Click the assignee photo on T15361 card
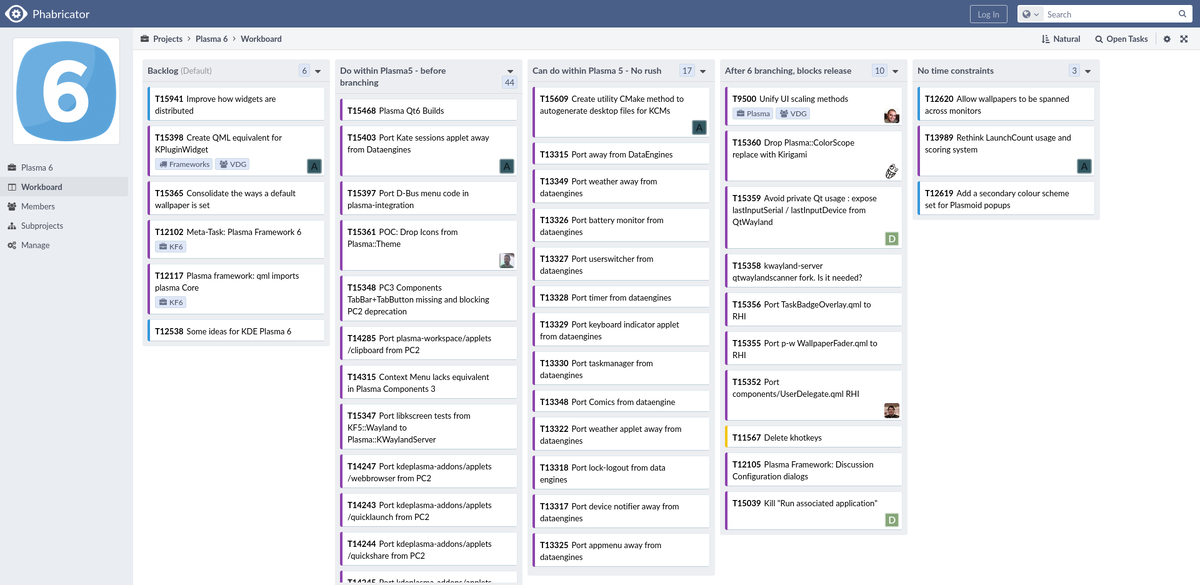 [507, 260]
